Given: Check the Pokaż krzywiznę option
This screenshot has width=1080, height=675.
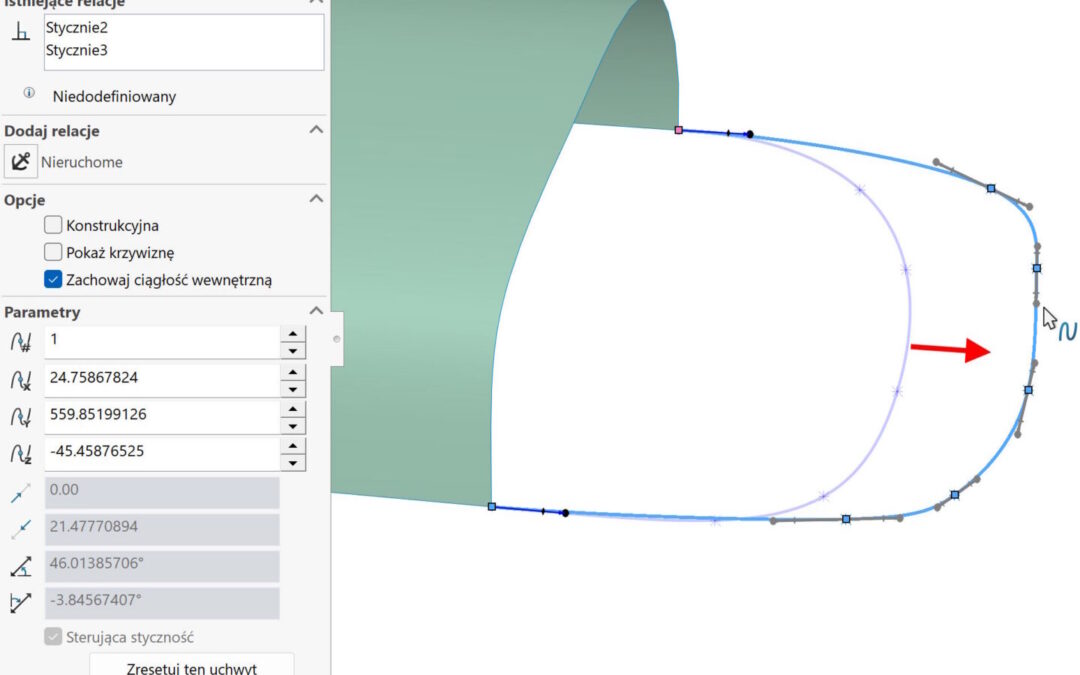Looking at the screenshot, I should pyautogui.click(x=54, y=253).
